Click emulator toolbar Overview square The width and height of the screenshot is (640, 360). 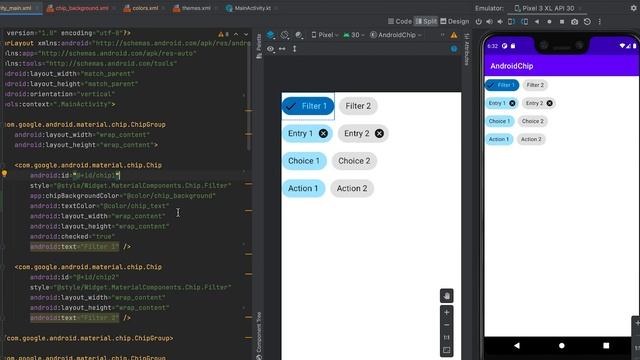click(562, 22)
